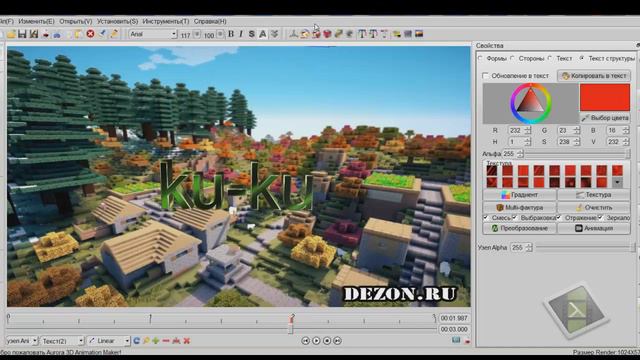Screen dimensions: 640x360
Task: Select the Текст radio button
Action: coord(550,58)
